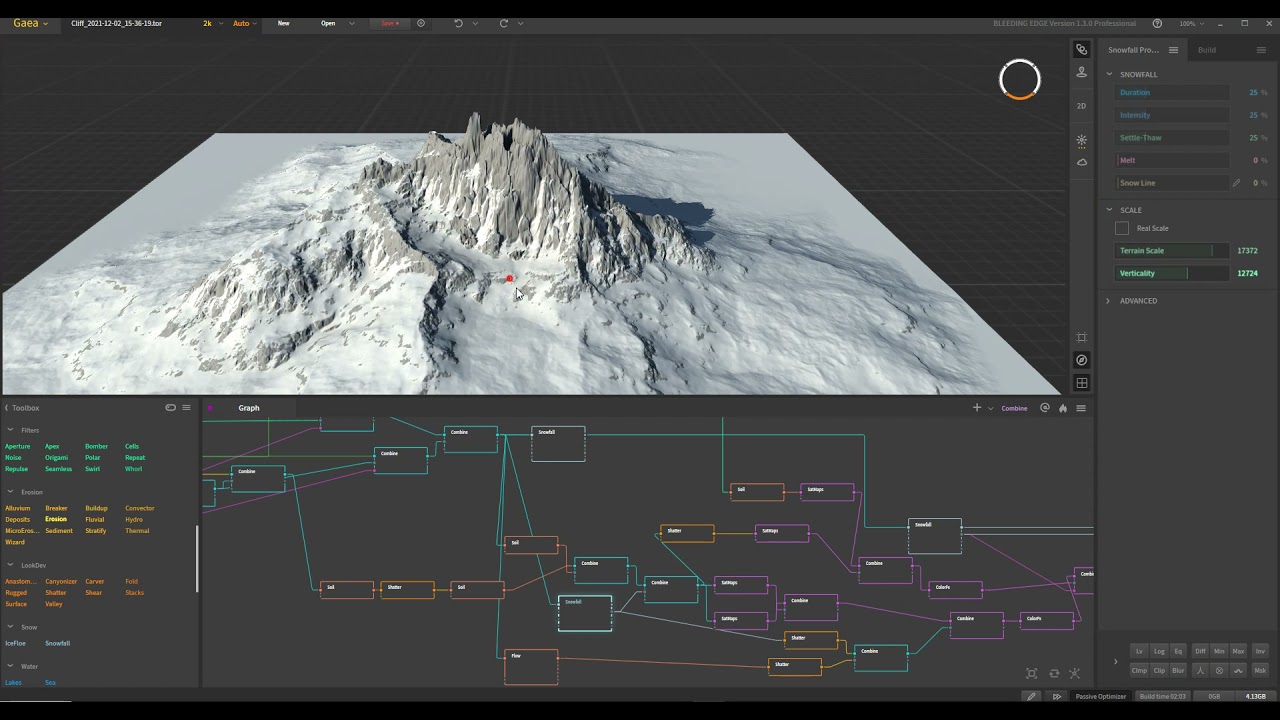
Task: Adjust the Terrain Scale slider
Action: [x=1172, y=251]
